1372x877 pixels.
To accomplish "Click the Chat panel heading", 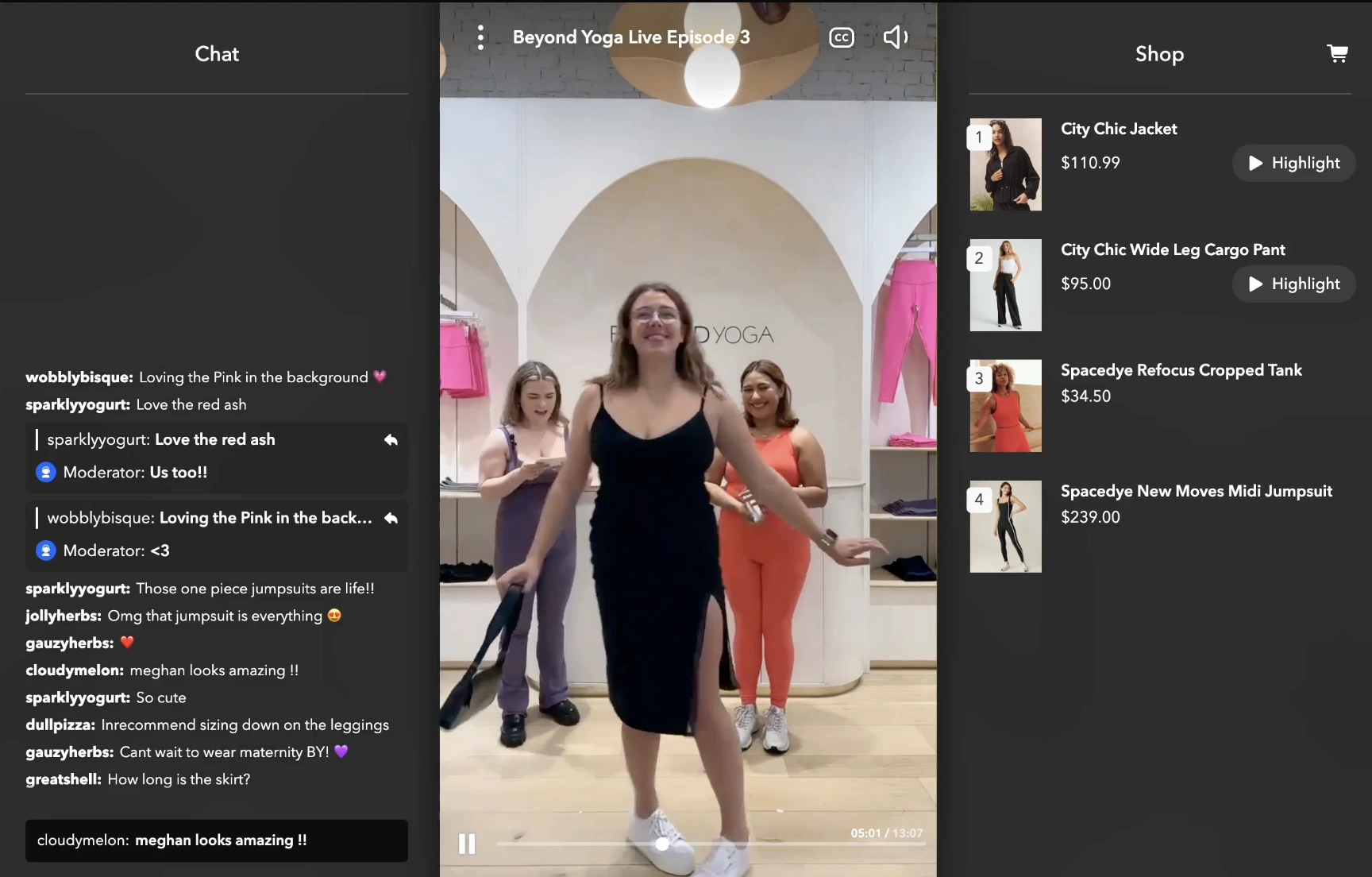I will click(217, 54).
